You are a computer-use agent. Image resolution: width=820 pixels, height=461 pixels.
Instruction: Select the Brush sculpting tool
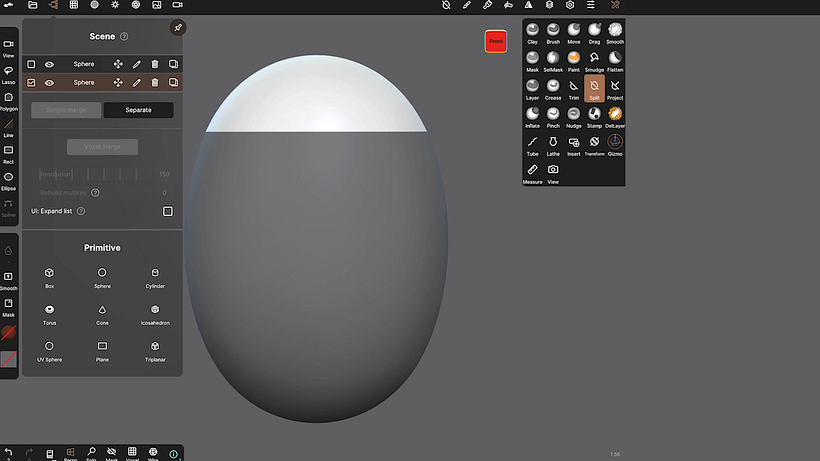[553, 33]
